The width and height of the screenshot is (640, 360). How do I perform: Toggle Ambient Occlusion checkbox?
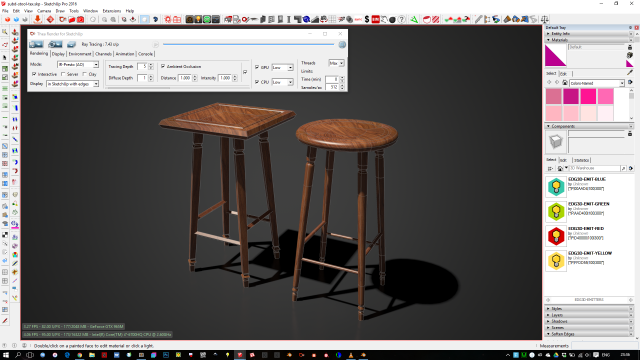163,66
